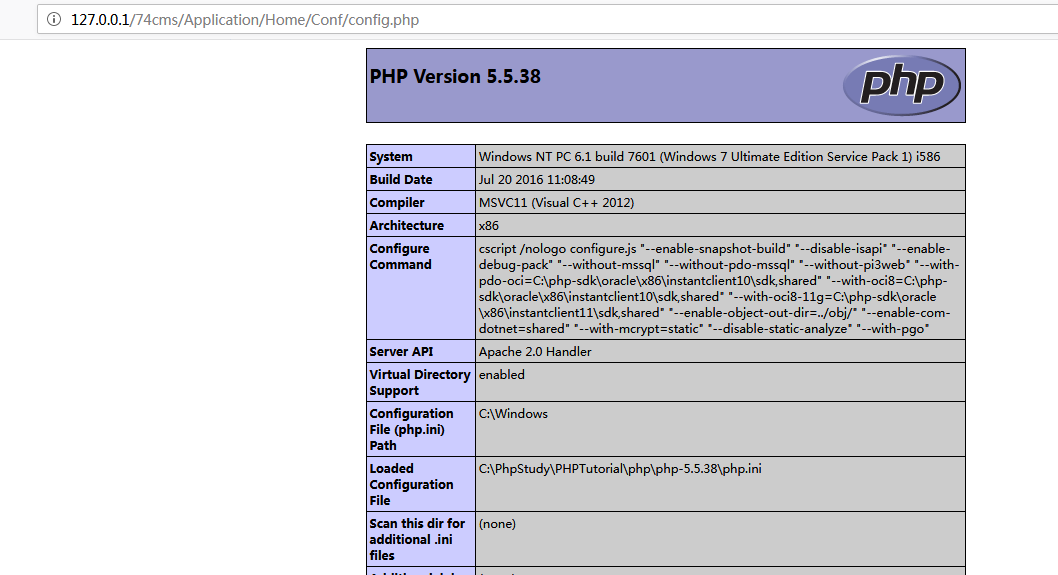The width and height of the screenshot is (1058, 575).
Task: Click the 'Architecture' row label
Action: click(406, 225)
